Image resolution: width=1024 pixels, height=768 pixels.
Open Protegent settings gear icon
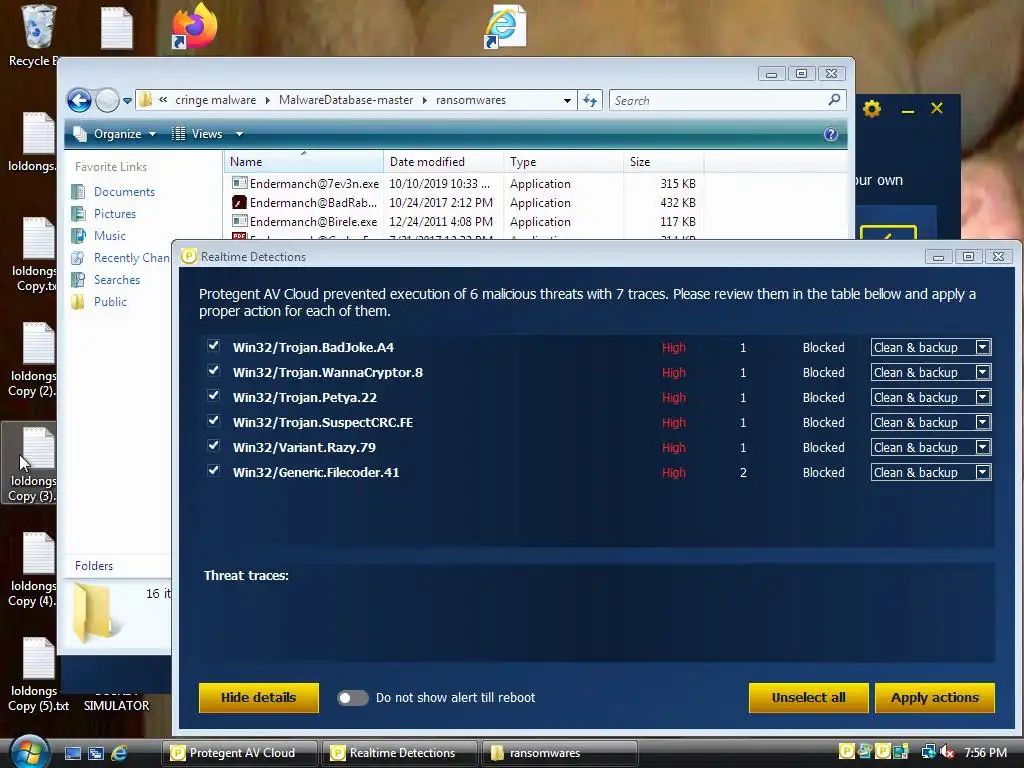[871, 108]
